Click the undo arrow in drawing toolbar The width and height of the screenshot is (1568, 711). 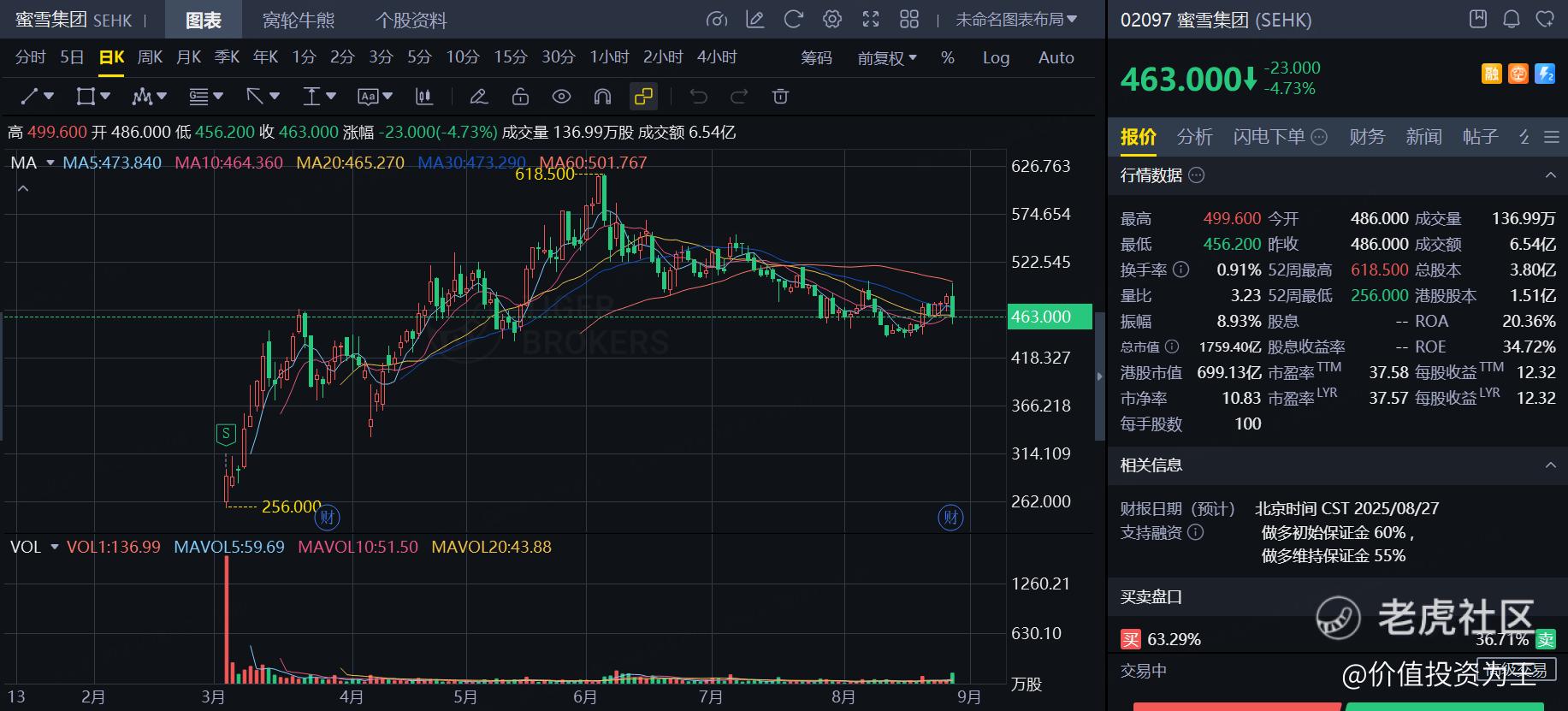[699, 97]
